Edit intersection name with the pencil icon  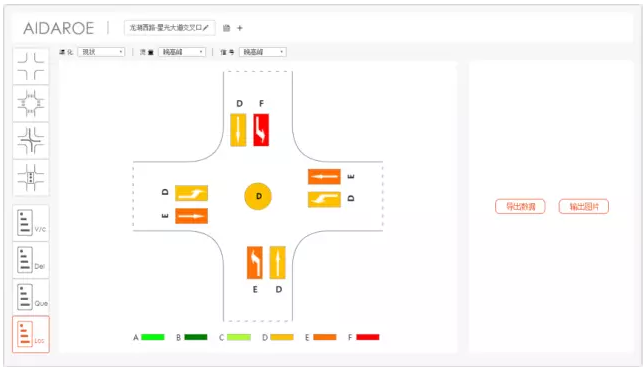[x=206, y=28]
